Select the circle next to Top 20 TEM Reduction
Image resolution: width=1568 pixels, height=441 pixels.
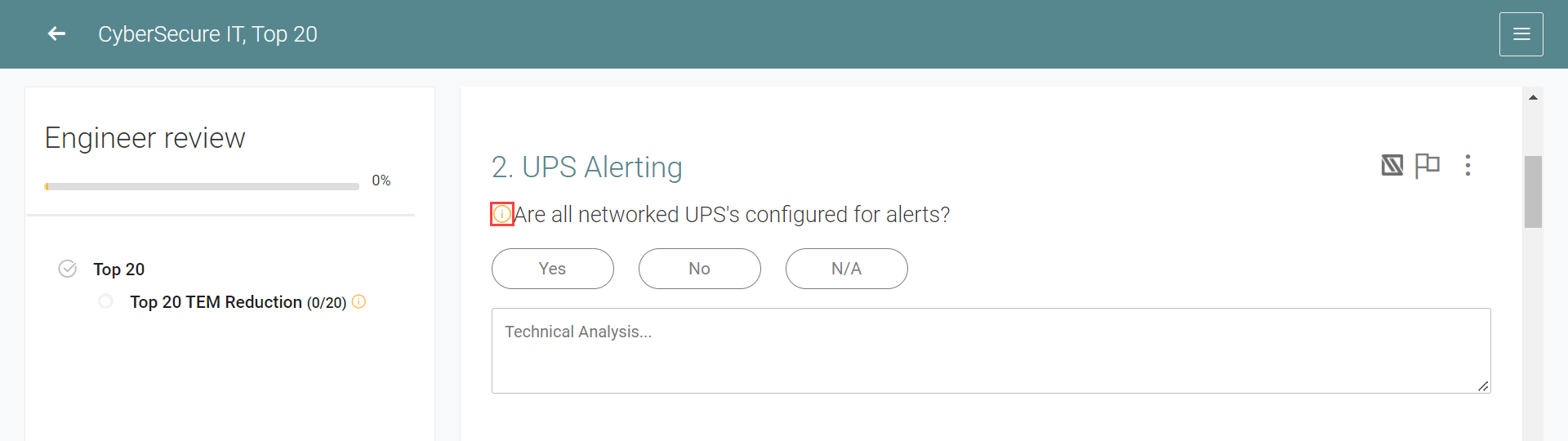(x=105, y=301)
